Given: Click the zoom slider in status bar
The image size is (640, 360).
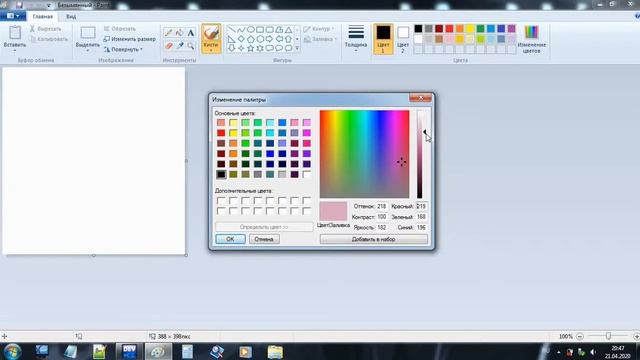Looking at the screenshot, I should pos(608,336).
